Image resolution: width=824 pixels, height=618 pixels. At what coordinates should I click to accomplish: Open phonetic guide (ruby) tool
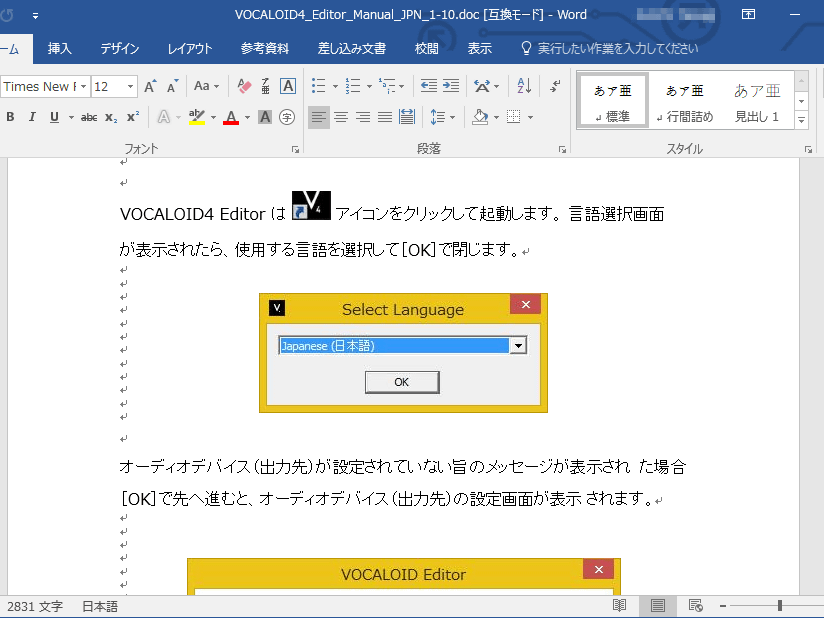(265, 86)
